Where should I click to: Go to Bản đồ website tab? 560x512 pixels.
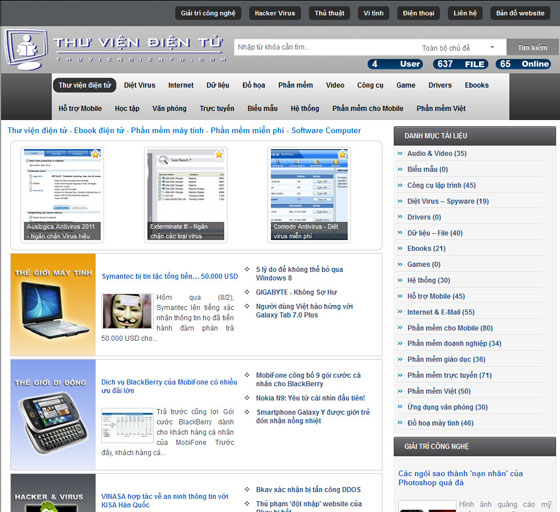[x=520, y=13]
